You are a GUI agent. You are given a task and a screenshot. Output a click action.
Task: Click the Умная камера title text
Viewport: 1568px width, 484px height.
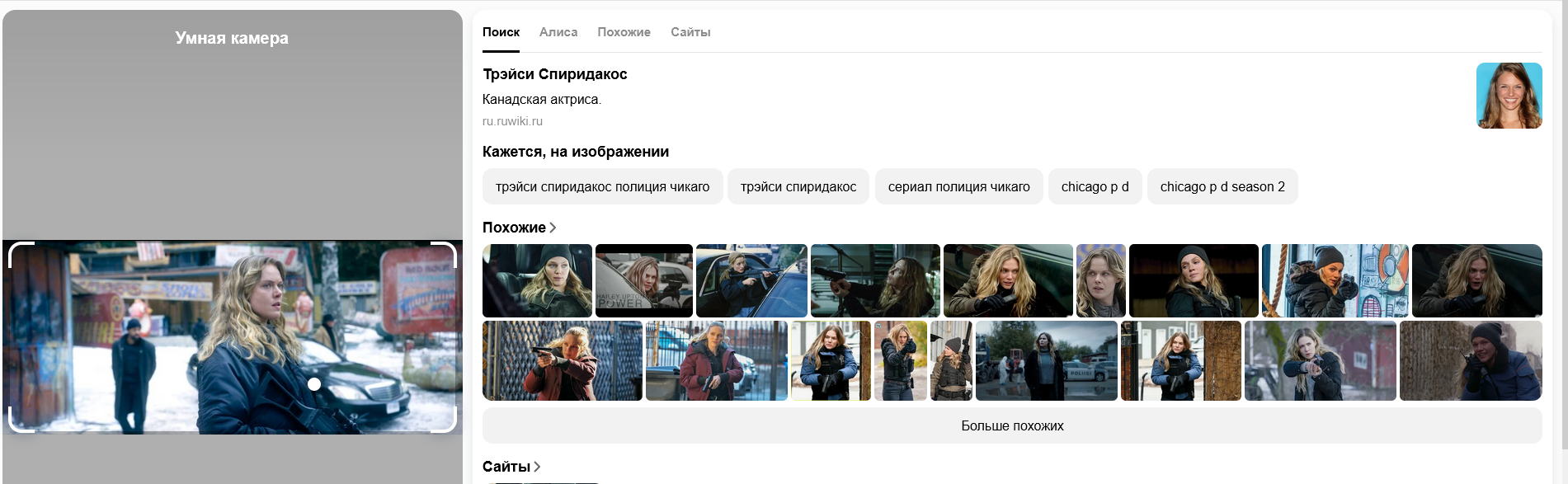(x=232, y=38)
